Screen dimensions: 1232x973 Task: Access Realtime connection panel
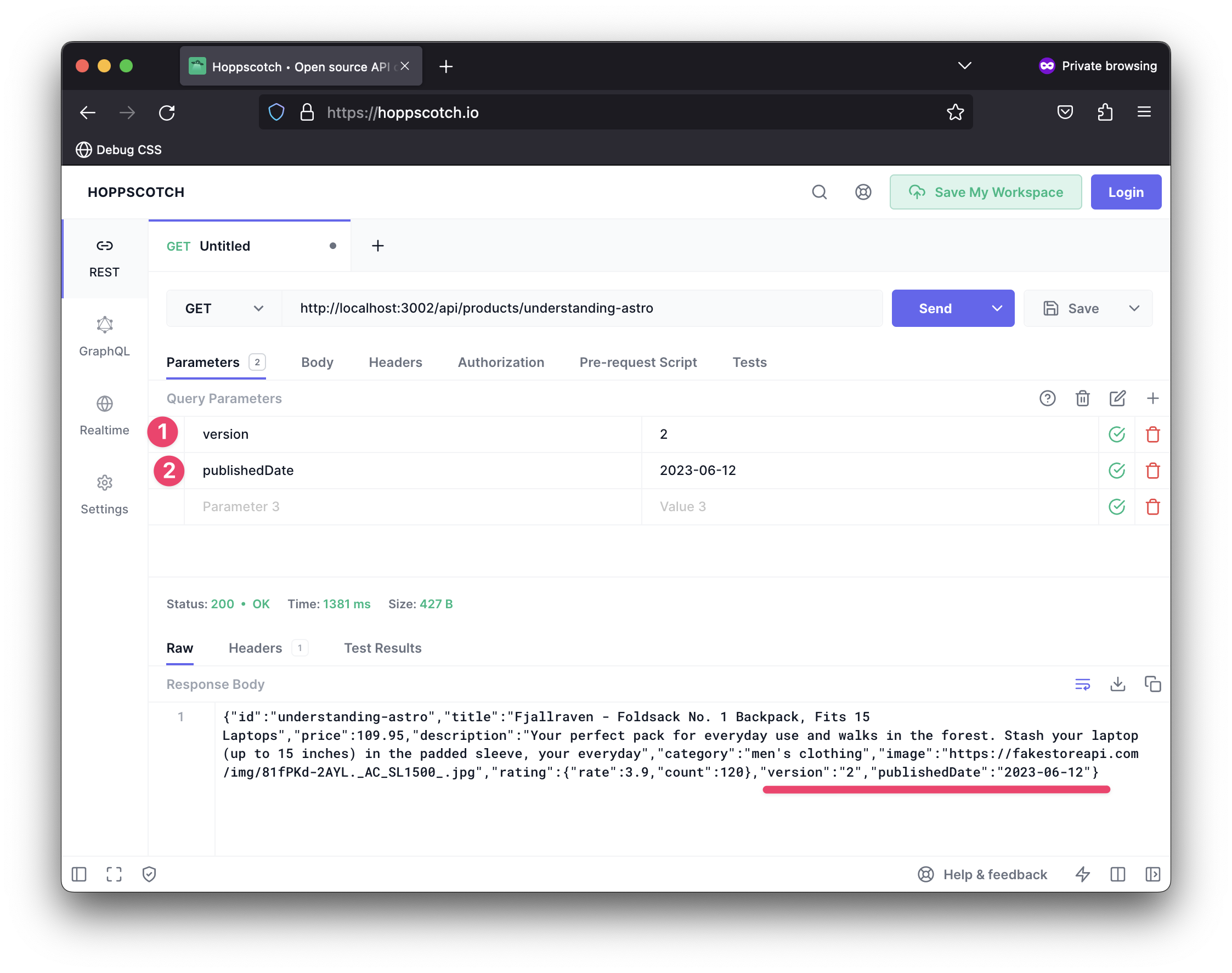104,416
